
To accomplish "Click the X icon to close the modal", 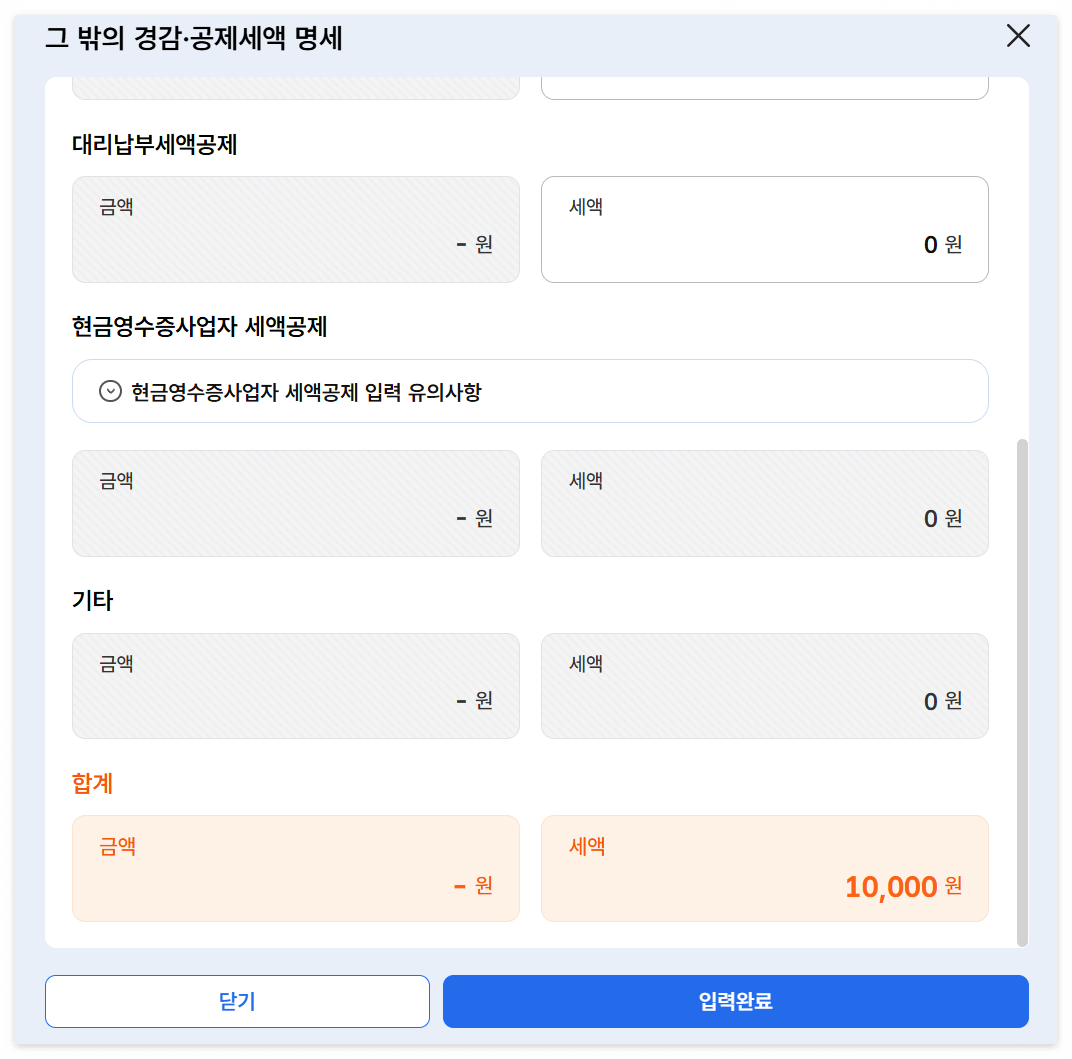I will click(x=1018, y=36).
